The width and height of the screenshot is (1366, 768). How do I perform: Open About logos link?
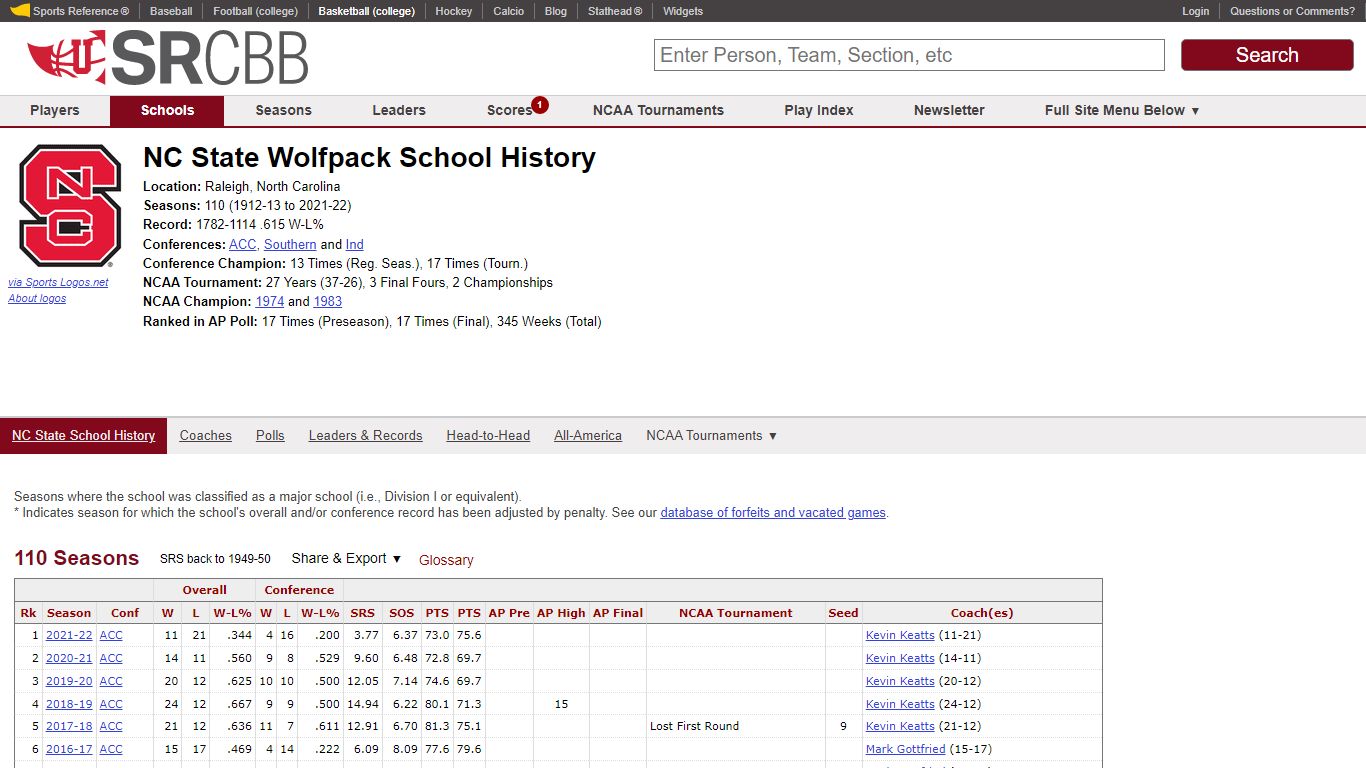pyautogui.click(x=37, y=298)
